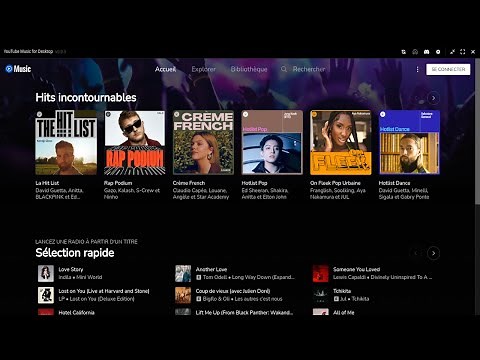The height and width of the screenshot is (360, 480).
Task: Click the Hotlist Pop title link
Action: pyautogui.click(x=254, y=183)
